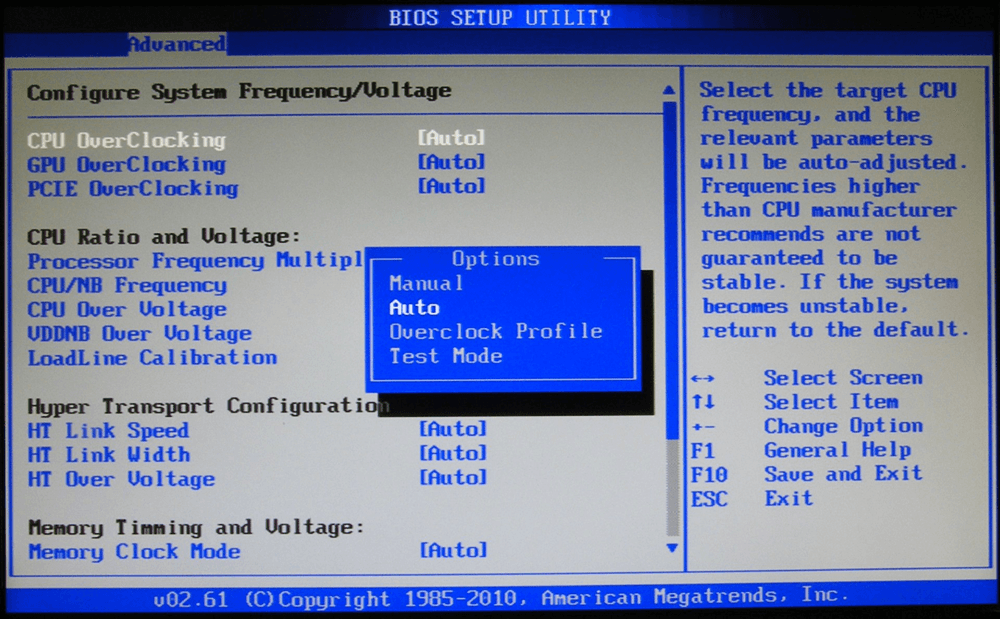The width and height of the screenshot is (1000, 619).
Task: Click the CPU frequency help description
Action: coord(834,210)
